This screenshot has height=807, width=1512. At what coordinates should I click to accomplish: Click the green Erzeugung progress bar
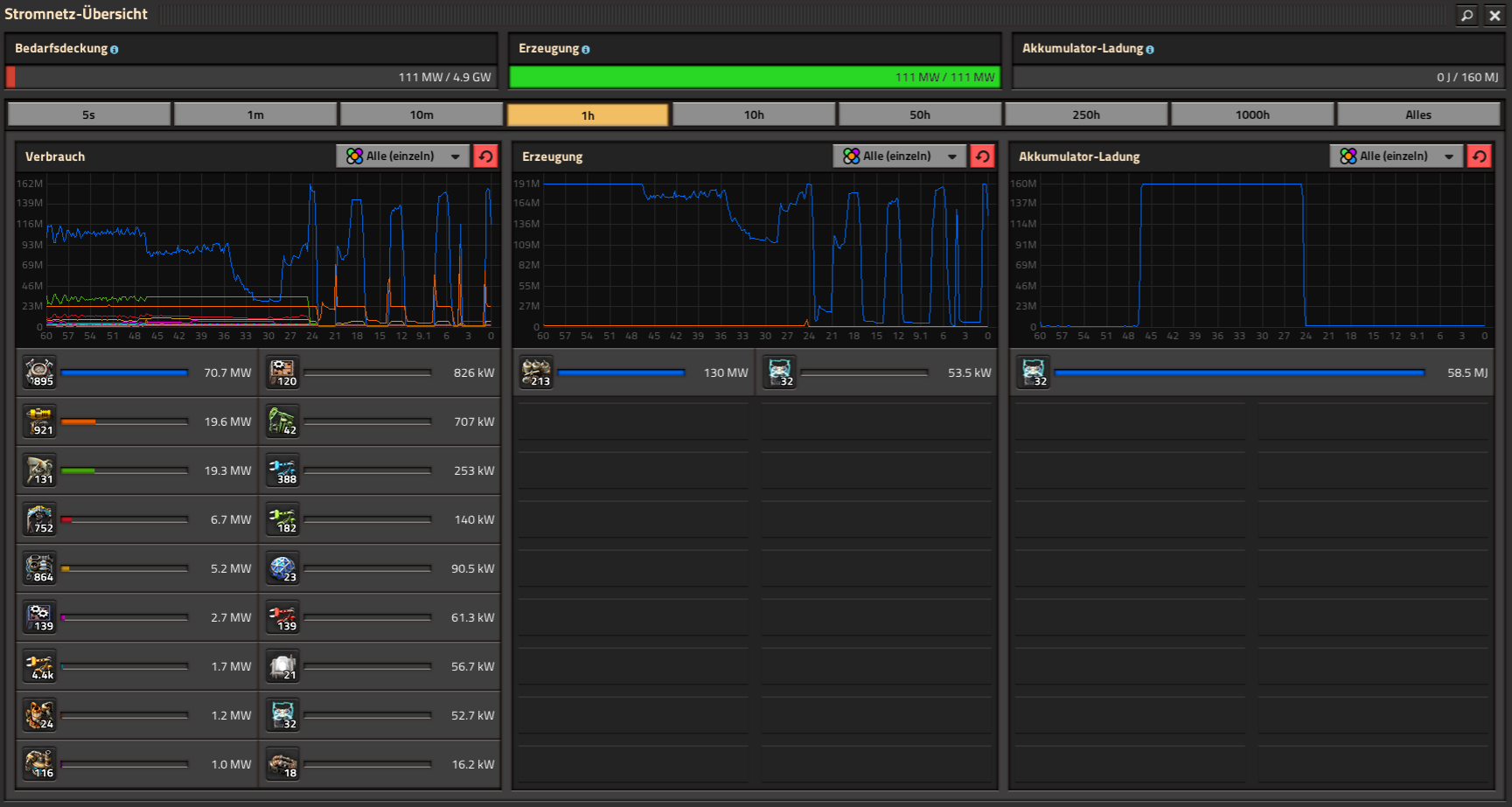click(x=755, y=77)
